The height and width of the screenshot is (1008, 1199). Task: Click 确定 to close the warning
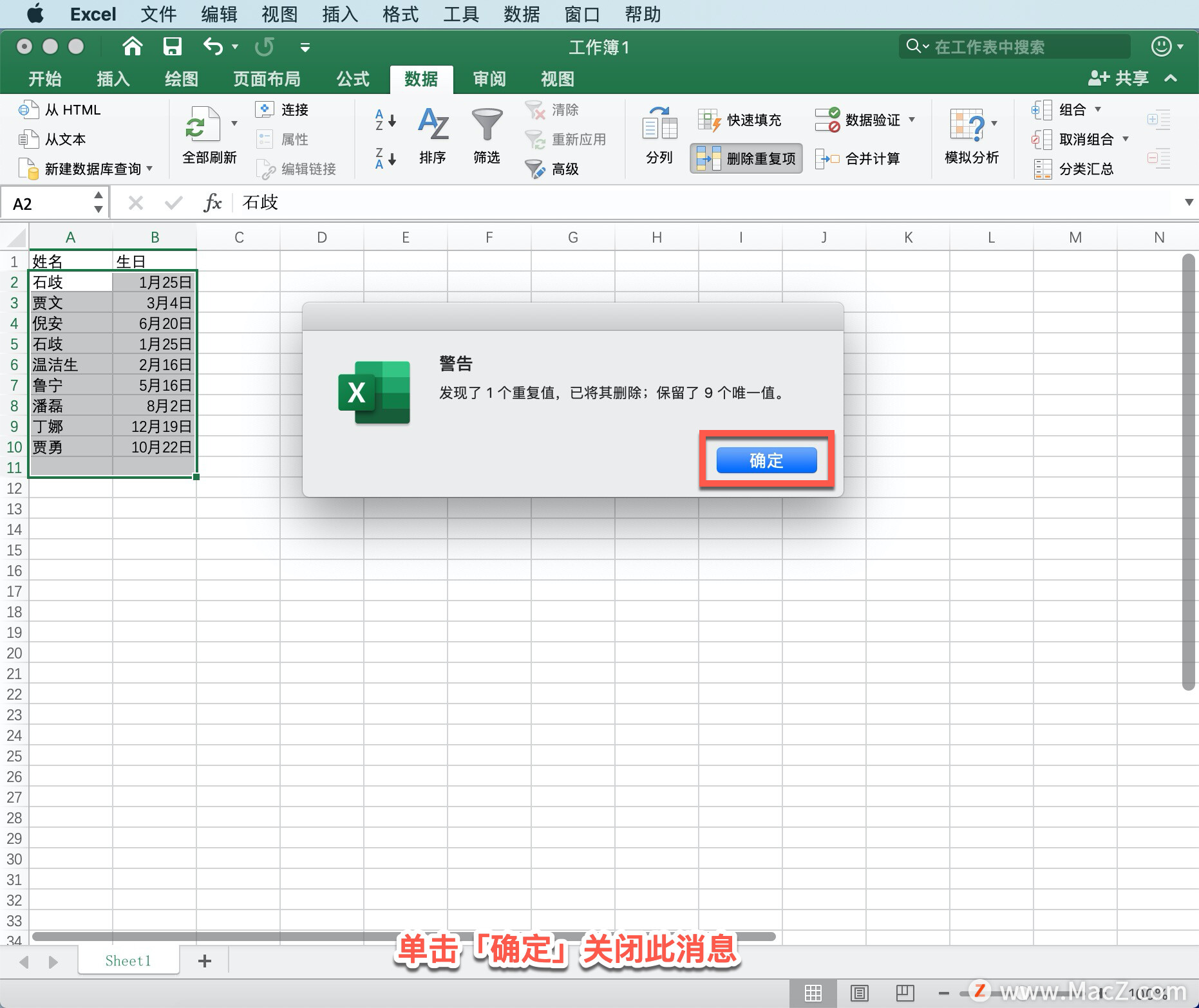click(766, 460)
